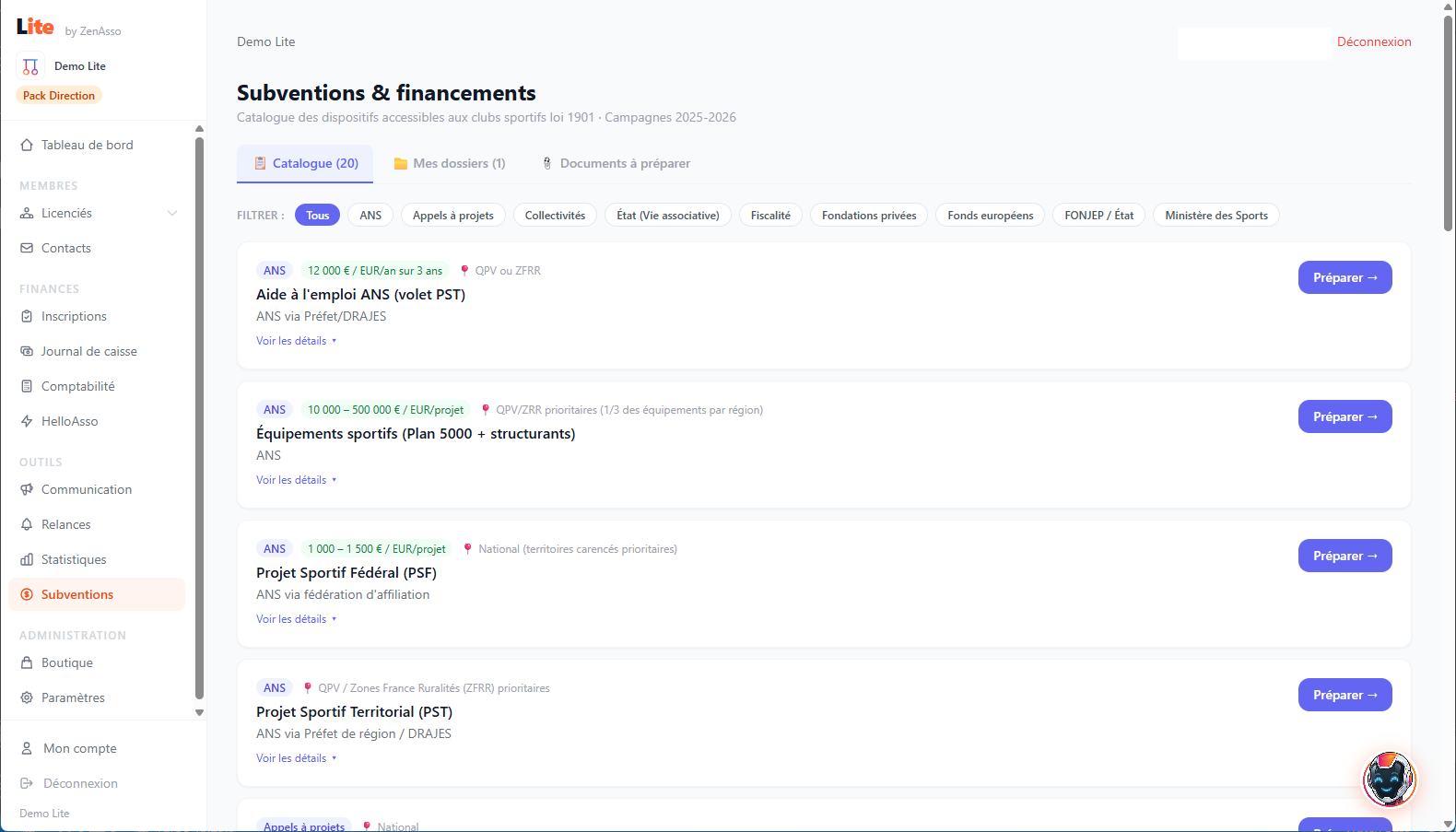Click the Demo Lite club logo icon
Viewport: 1456px width, 832px height.
click(30, 66)
